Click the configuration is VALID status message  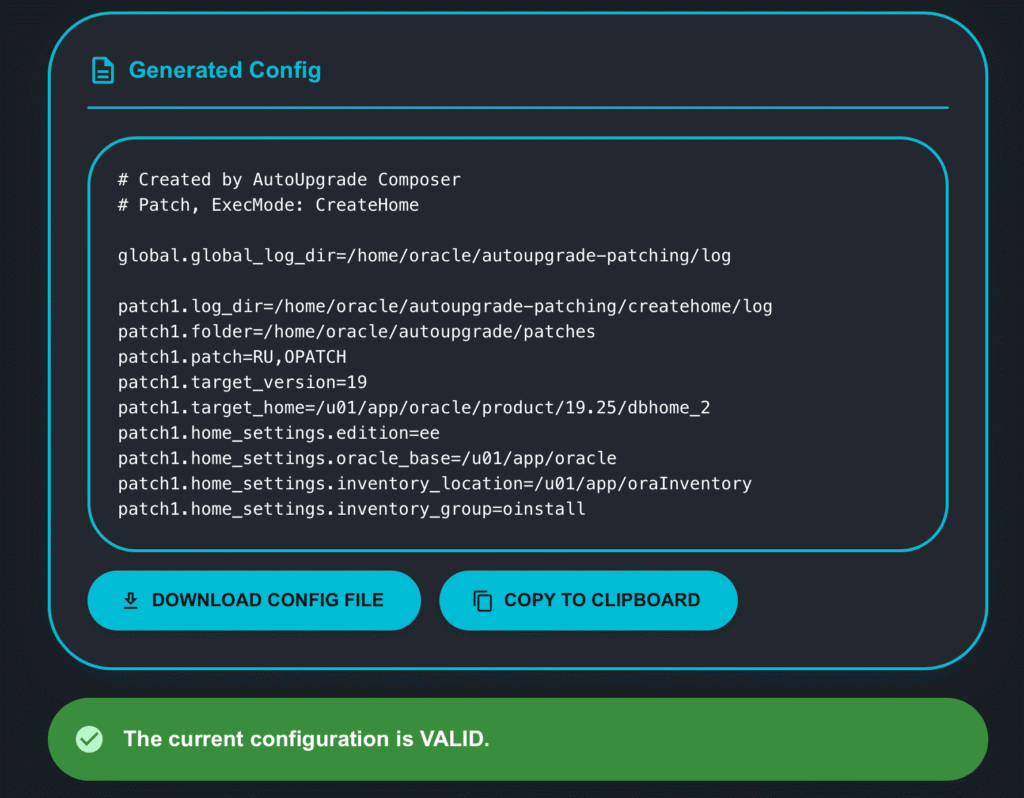click(x=306, y=739)
